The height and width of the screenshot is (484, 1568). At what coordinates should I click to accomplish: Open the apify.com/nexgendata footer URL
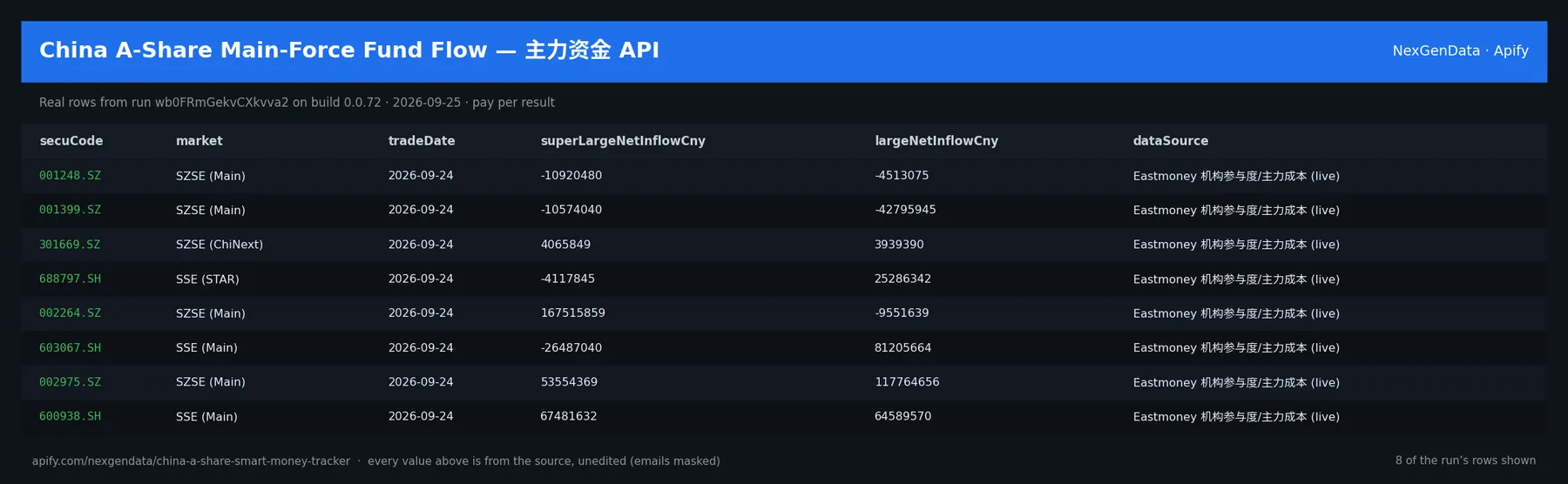tap(191, 461)
